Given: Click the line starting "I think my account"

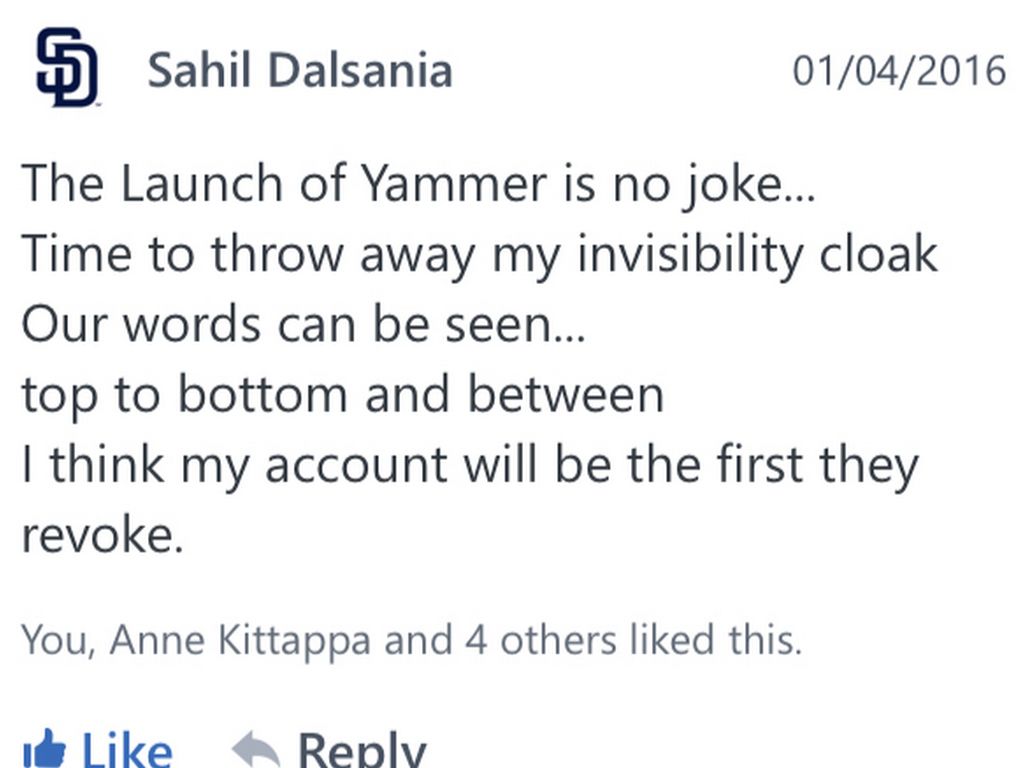Looking at the screenshot, I should (x=469, y=466).
